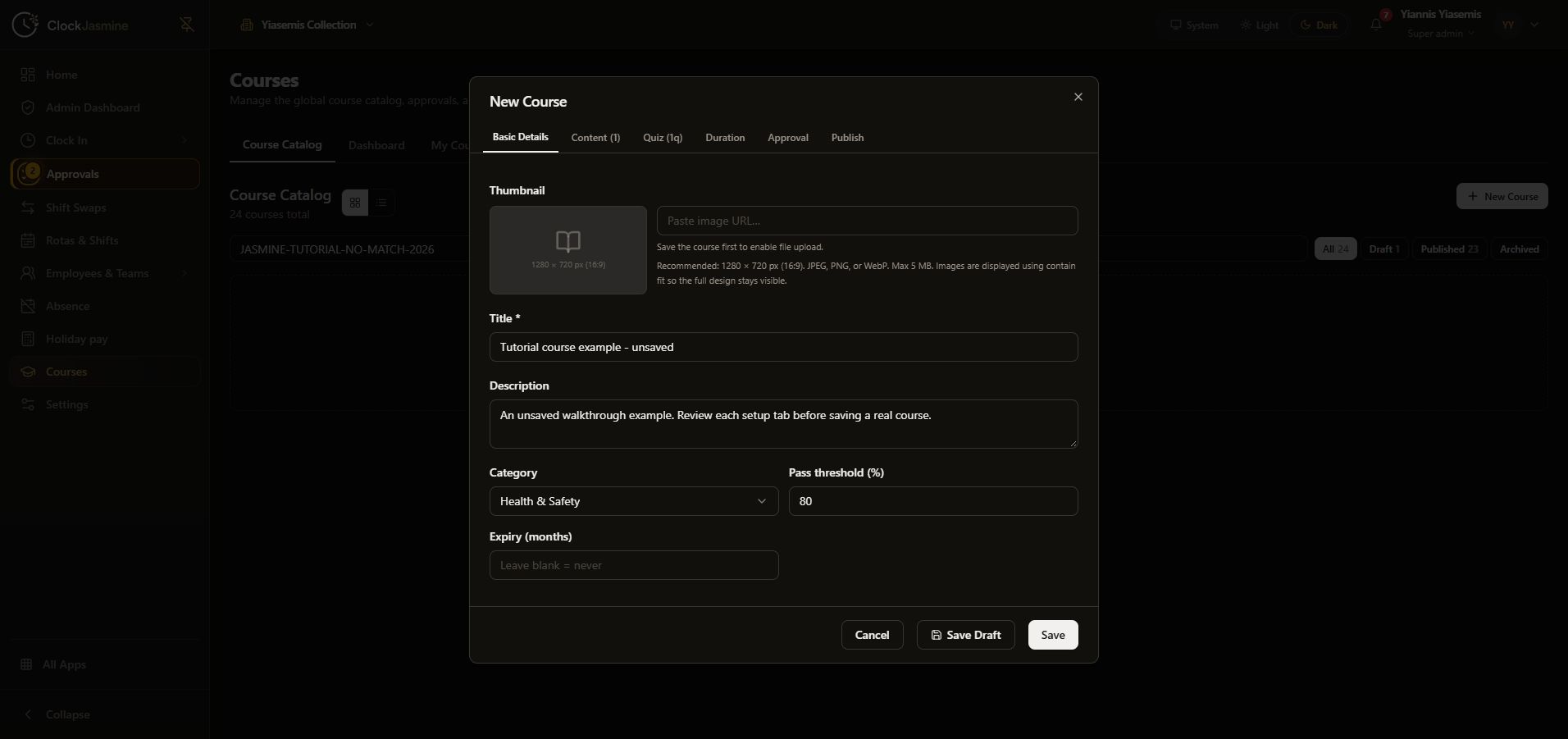
Task: Click the Admin Dashboard shield icon
Action: pos(28,107)
